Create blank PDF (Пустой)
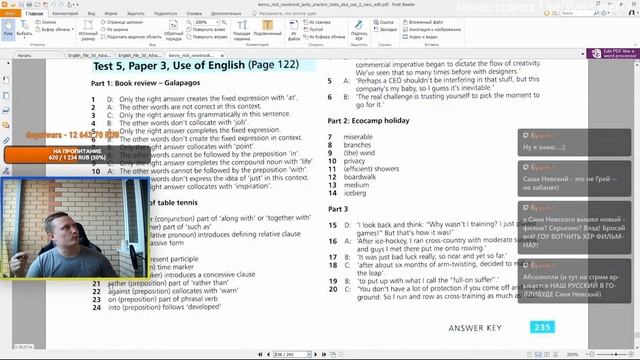The height and width of the screenshot is (360, 640). coord(313,30)
